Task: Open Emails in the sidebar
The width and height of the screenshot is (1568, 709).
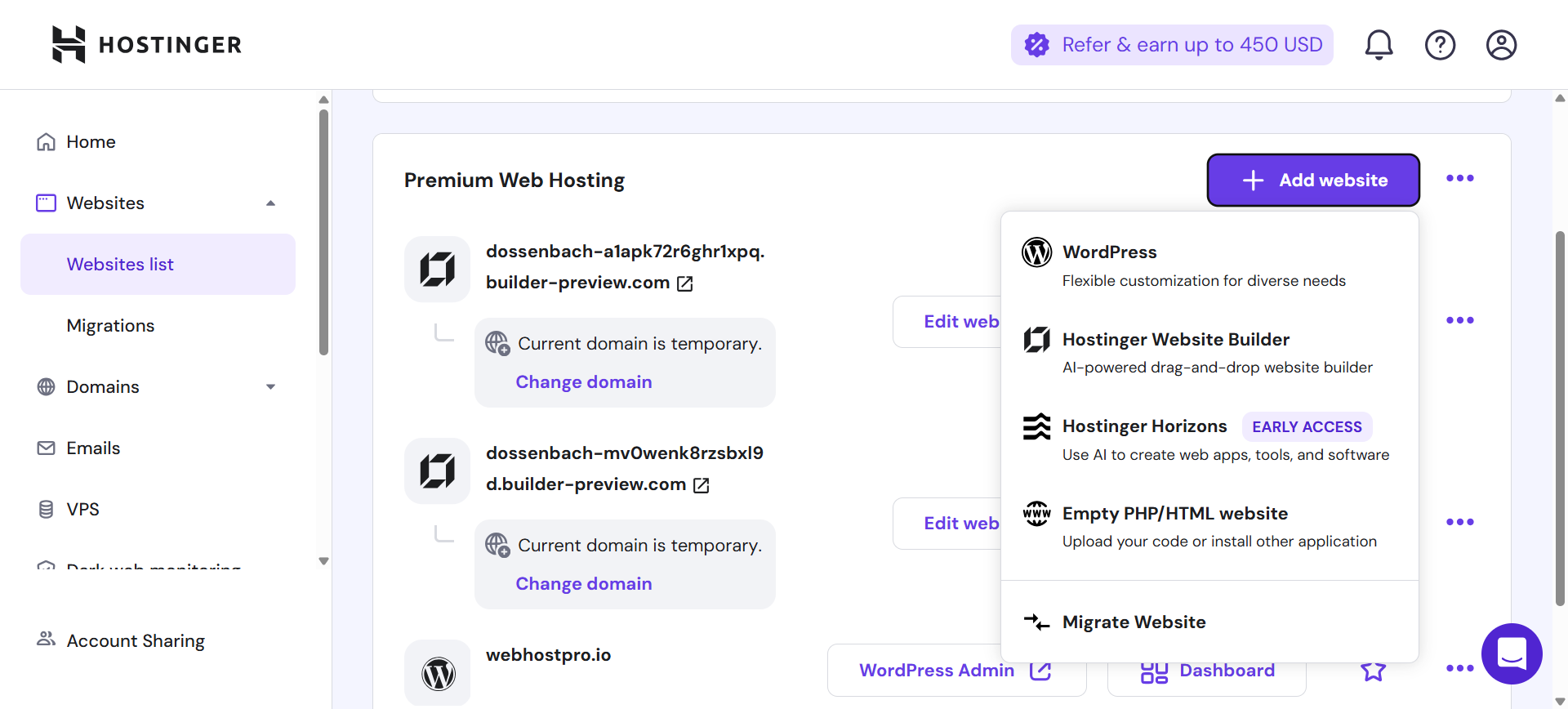Action: 158,448
